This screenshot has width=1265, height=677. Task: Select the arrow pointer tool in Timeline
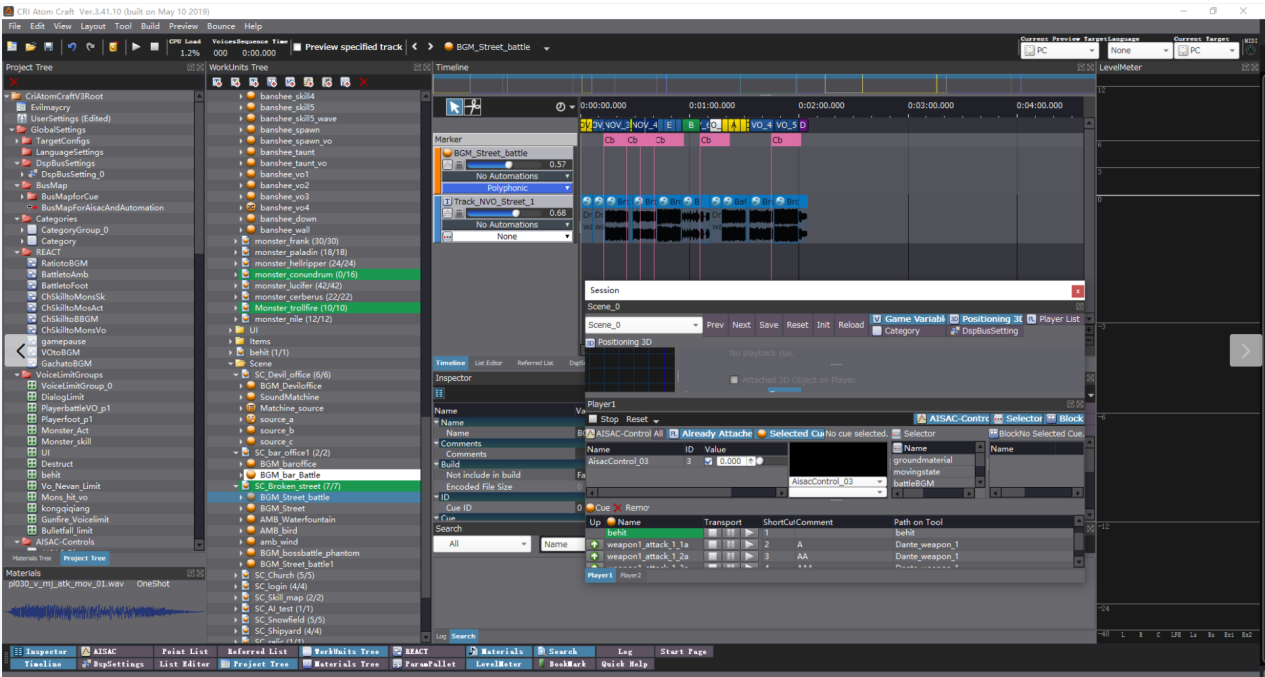(x=454, y=107)
